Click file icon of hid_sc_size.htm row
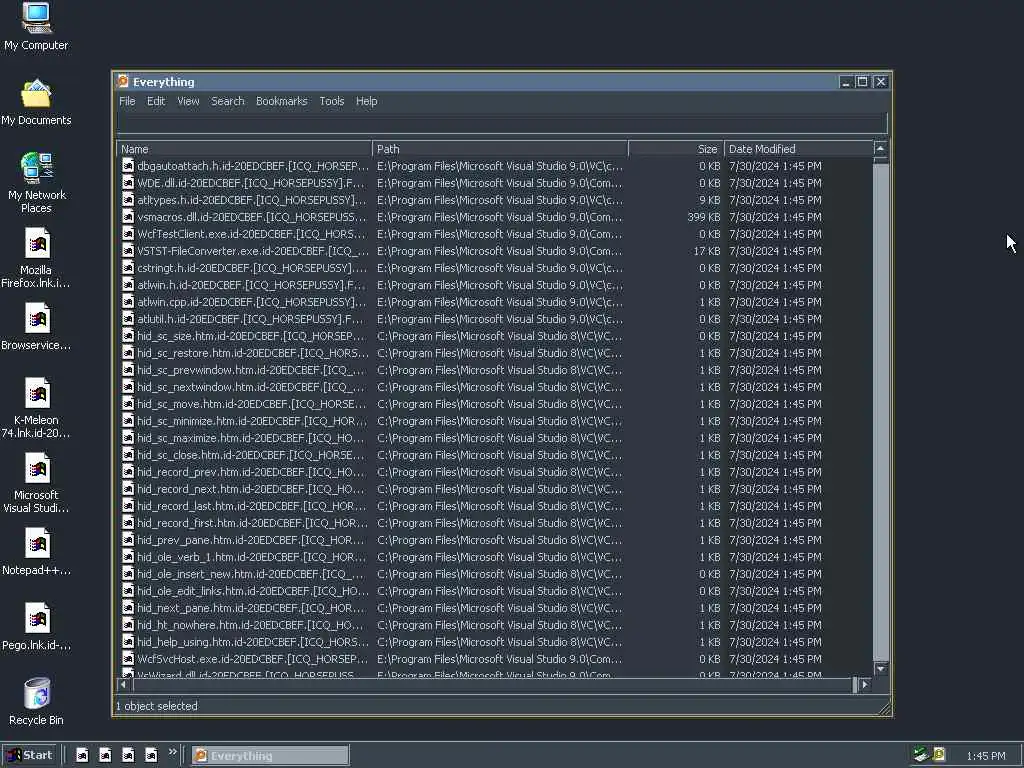Screen dimensions: 1024x768 click(128, 336)
